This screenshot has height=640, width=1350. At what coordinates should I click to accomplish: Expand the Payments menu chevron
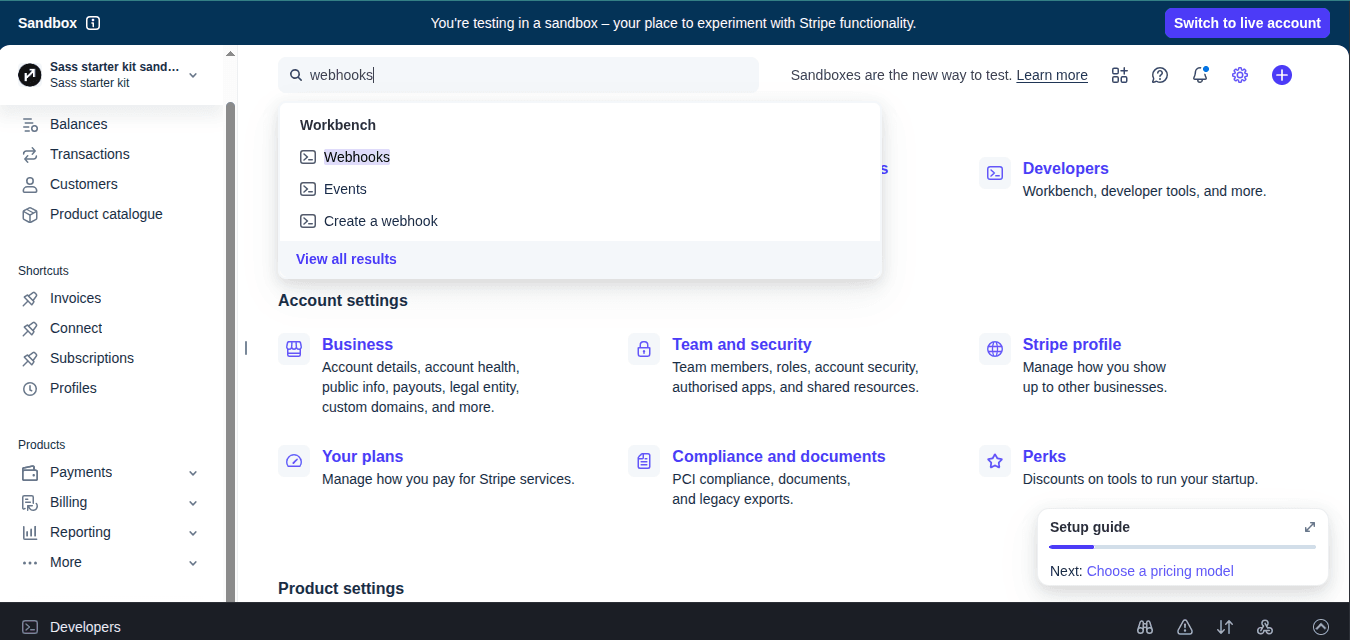(193, 473)
